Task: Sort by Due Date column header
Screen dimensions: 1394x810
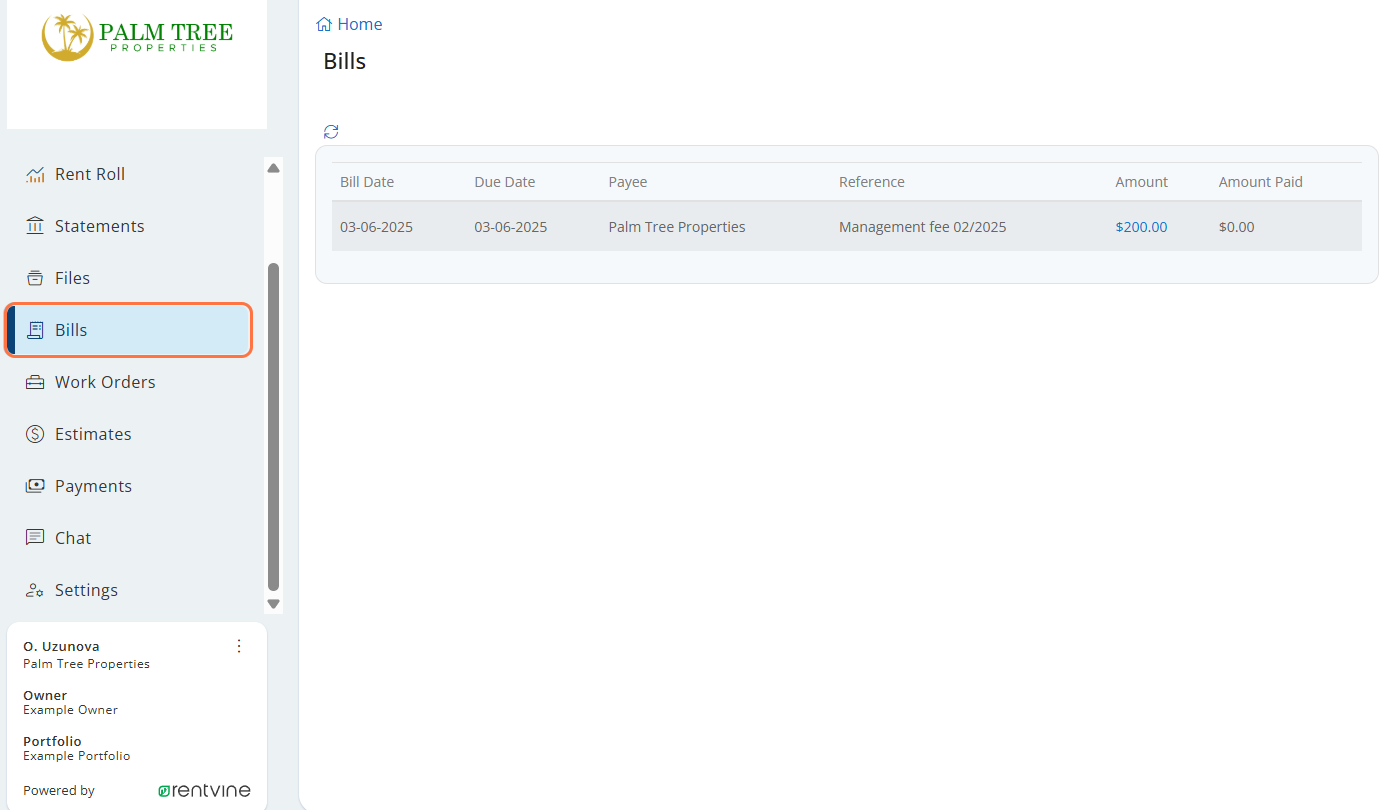Action: coord(505,182)
